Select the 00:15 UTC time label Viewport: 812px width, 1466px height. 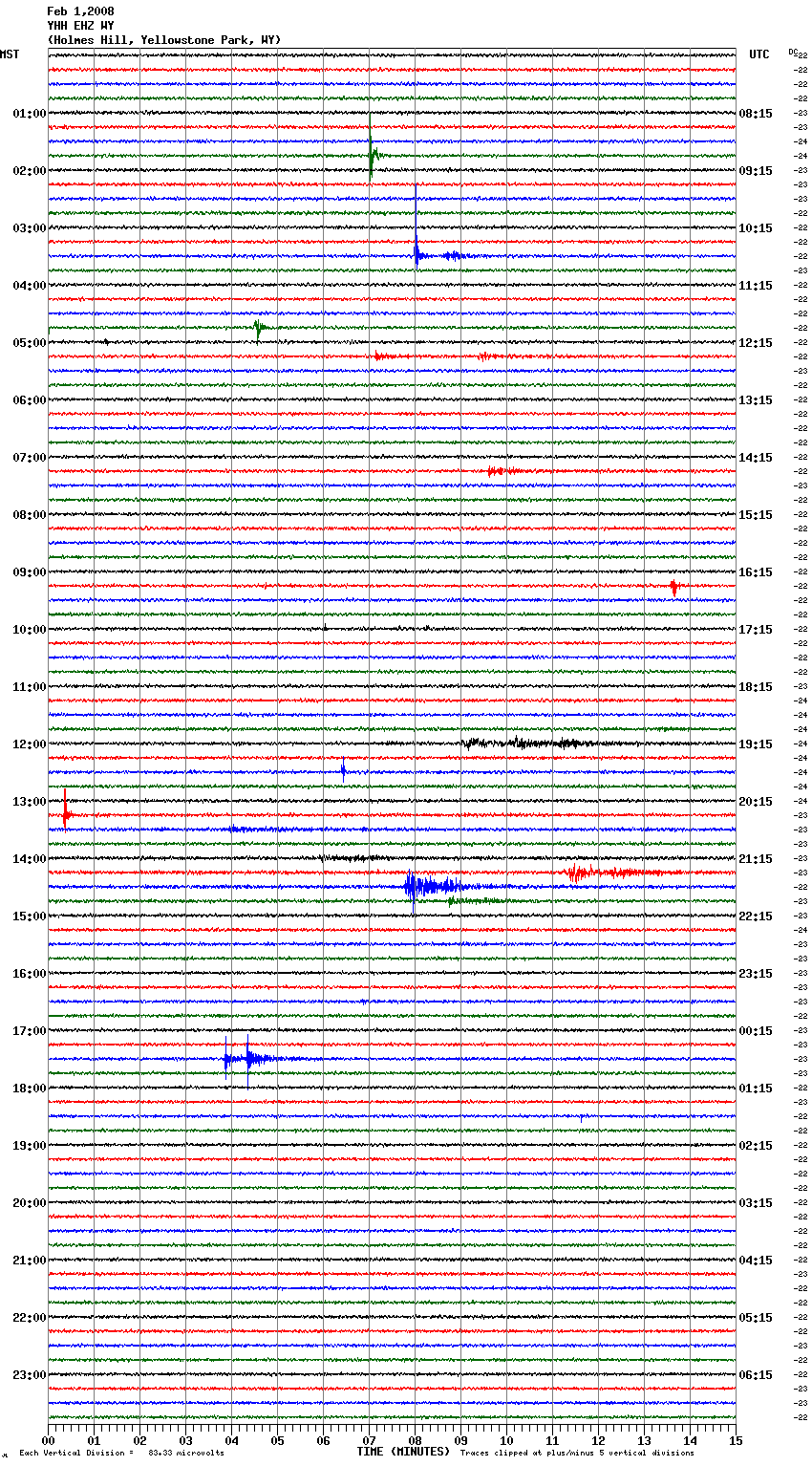coord(756,1031)
